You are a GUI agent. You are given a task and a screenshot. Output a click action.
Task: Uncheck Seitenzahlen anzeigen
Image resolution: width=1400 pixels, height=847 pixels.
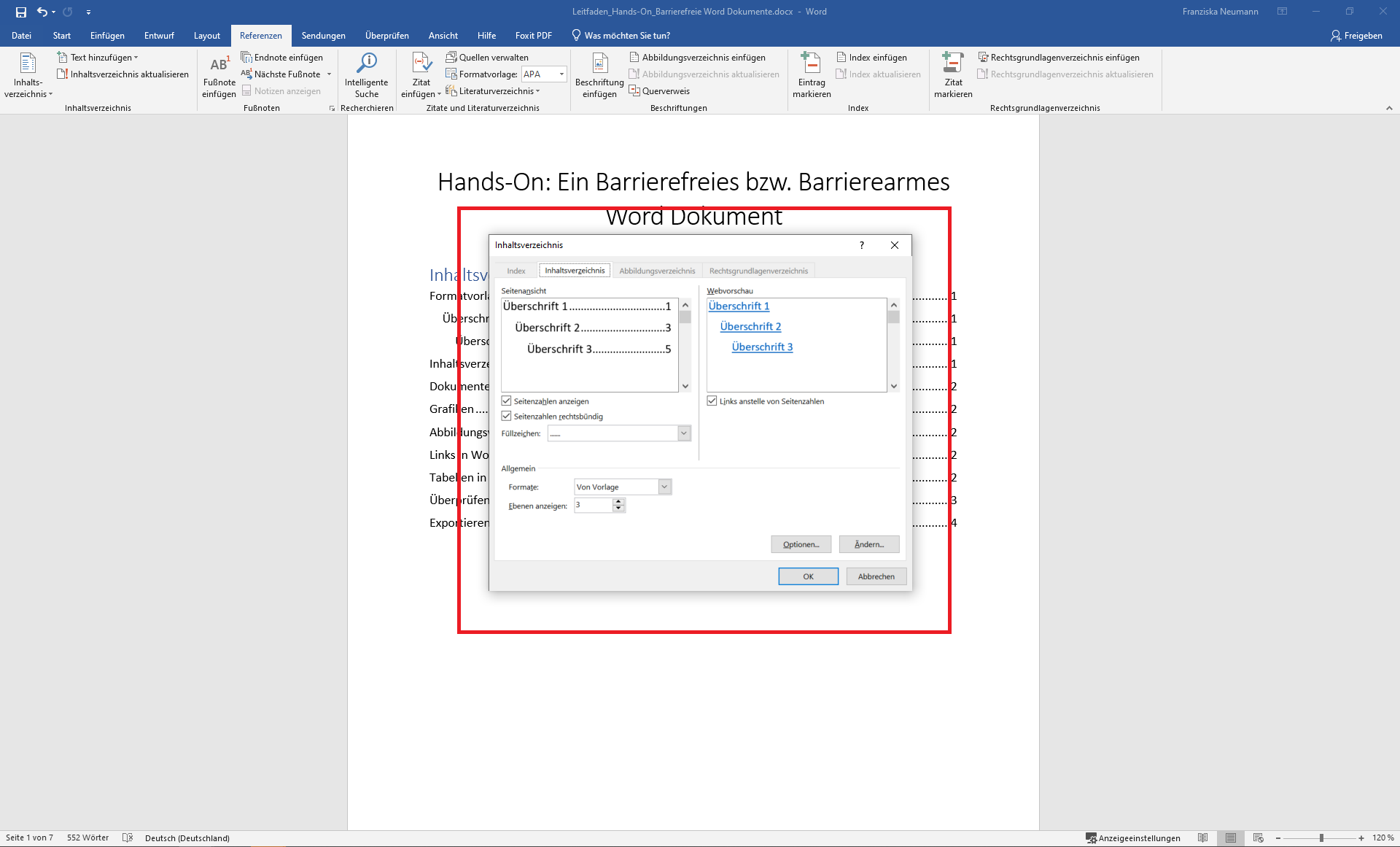507,401
